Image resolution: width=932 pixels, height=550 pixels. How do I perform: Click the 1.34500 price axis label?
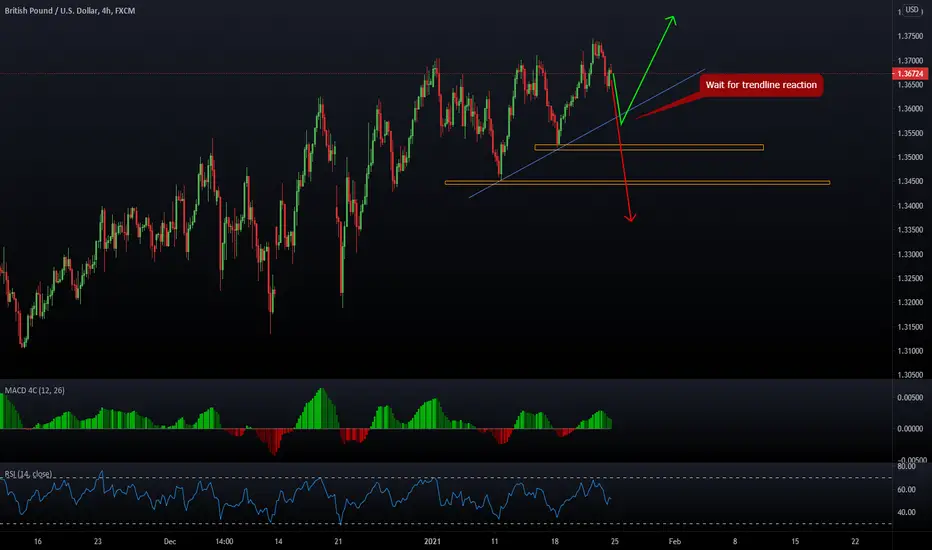pos(910,181)
